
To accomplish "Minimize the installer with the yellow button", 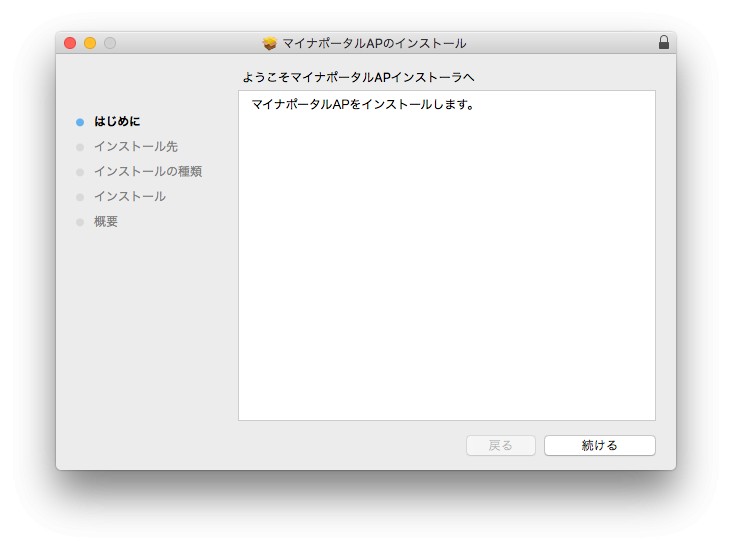I will click(x=90, y=43).
